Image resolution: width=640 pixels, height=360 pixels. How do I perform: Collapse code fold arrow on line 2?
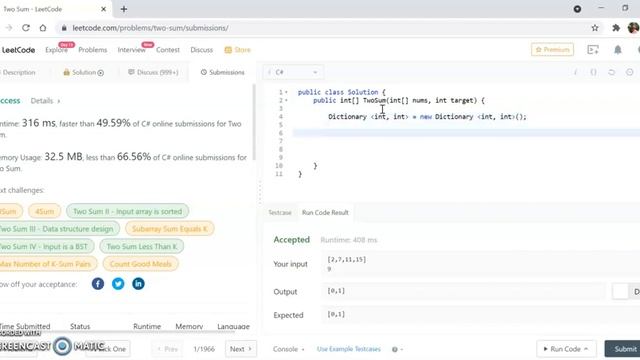click(x=287, y=100)
